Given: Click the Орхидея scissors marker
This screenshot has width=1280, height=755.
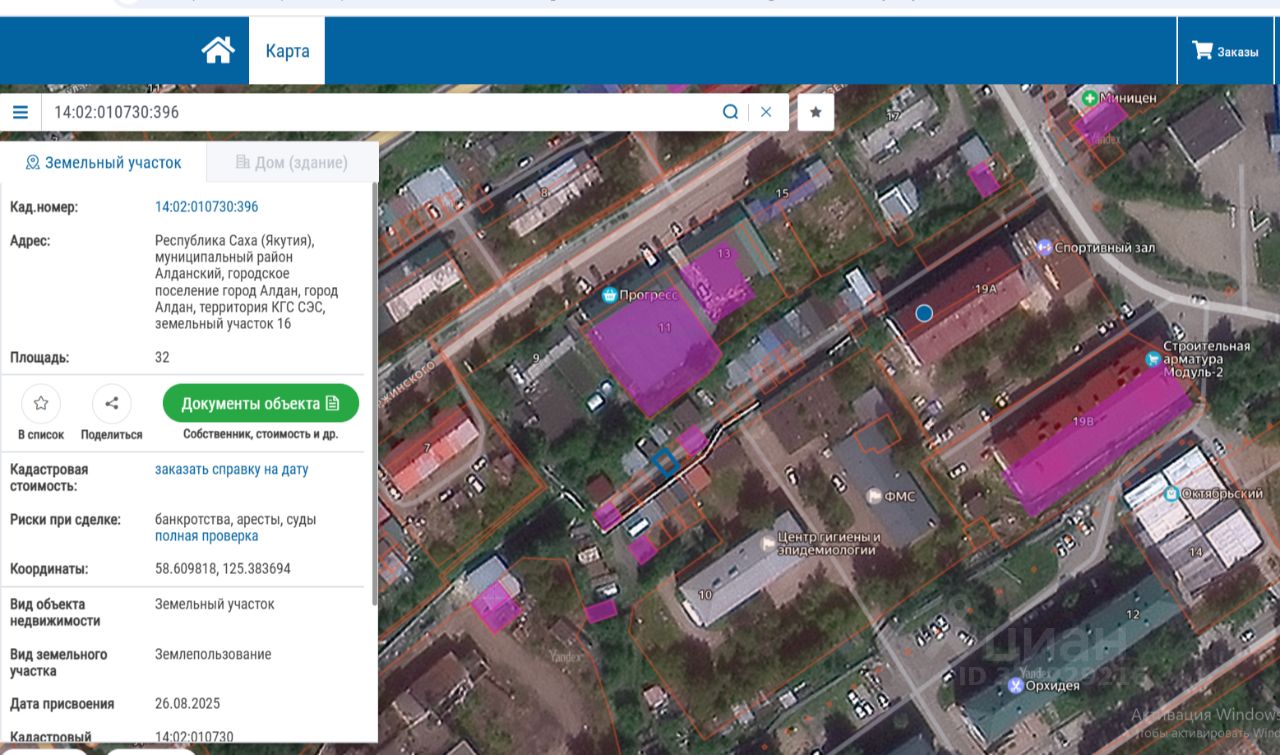Looking at the screenshot, I should point(1014,685).
